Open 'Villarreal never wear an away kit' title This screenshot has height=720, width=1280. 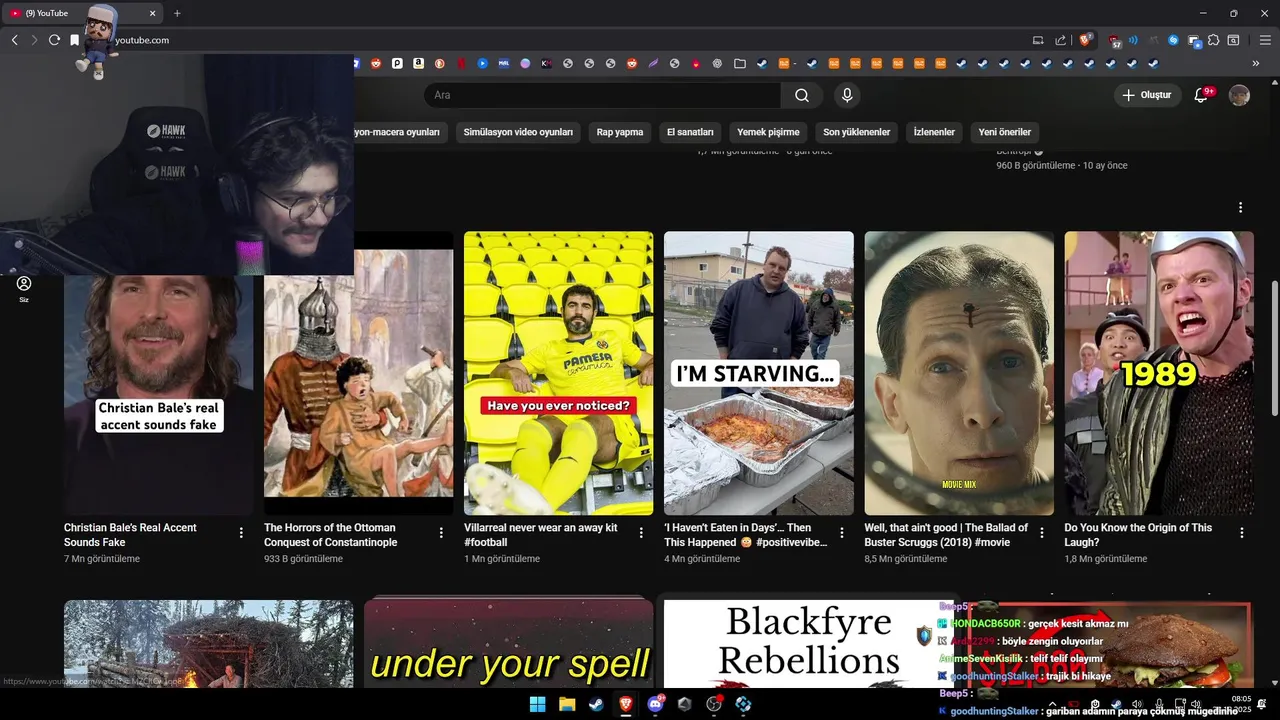tap(541, 535)
